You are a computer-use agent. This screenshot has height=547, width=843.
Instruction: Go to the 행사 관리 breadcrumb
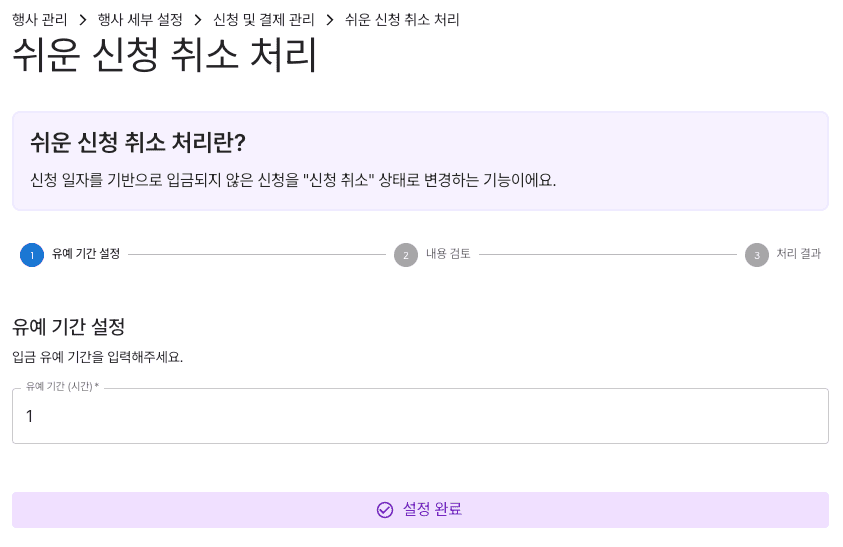(40, 19)
